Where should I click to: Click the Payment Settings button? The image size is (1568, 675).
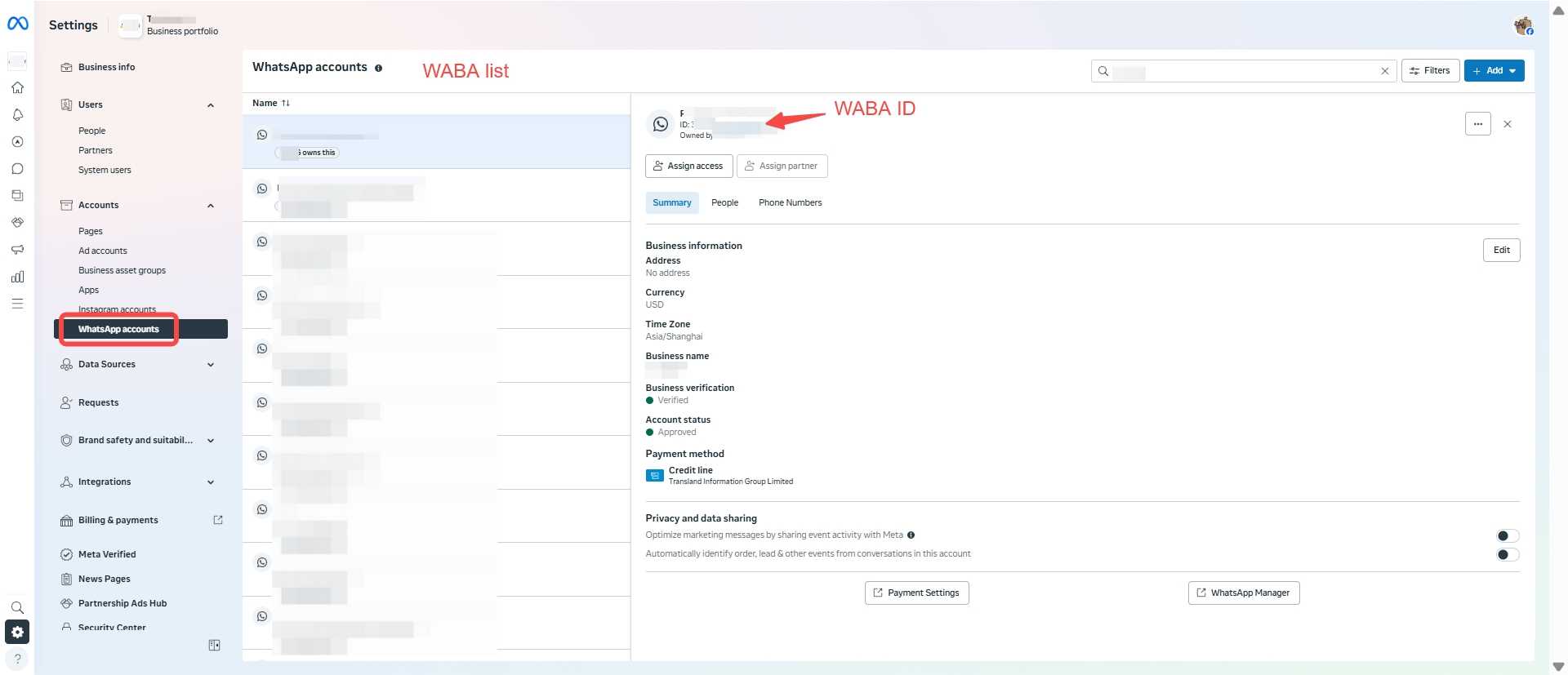coord(916,593)
